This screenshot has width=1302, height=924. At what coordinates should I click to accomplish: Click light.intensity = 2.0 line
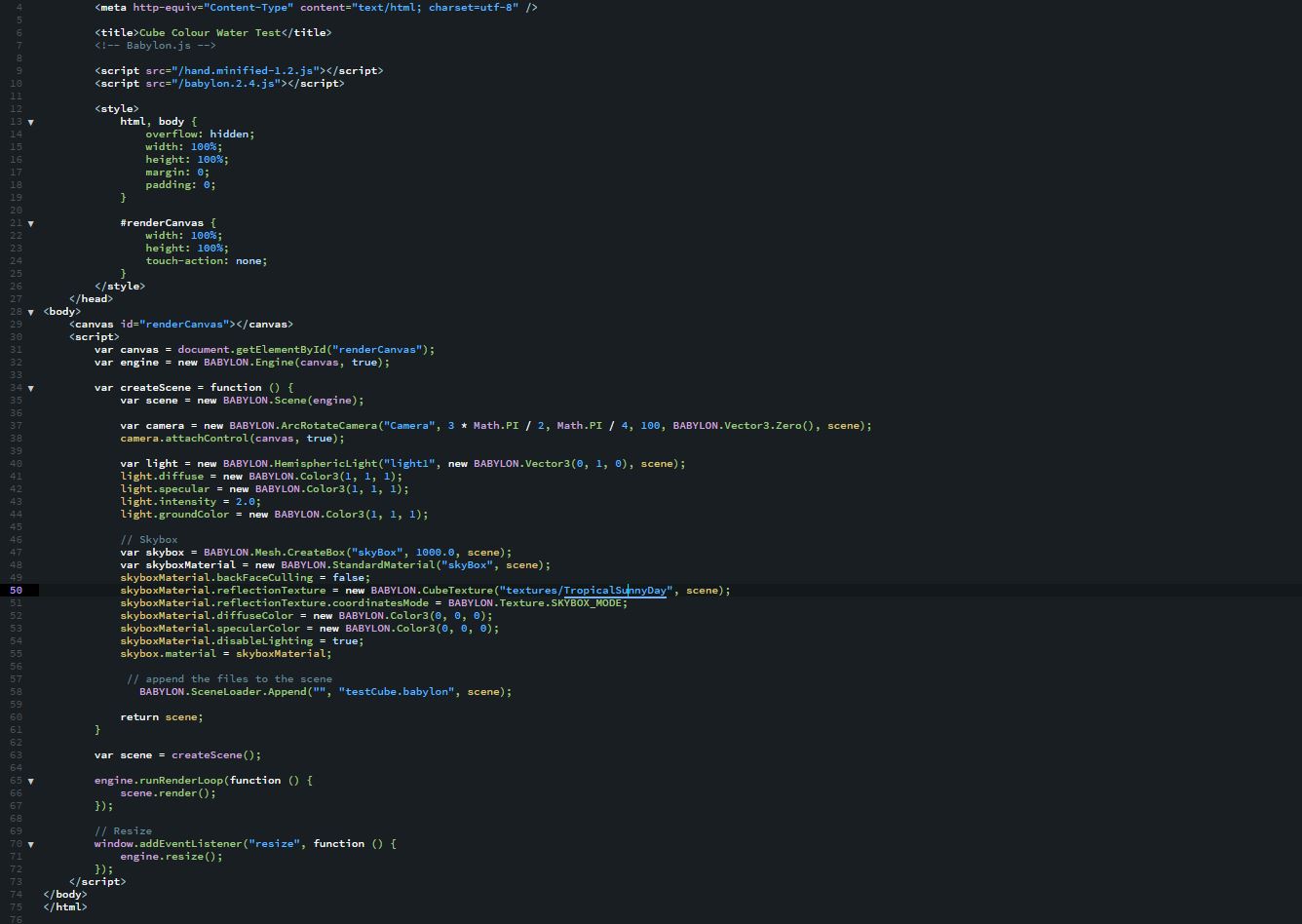190,501
